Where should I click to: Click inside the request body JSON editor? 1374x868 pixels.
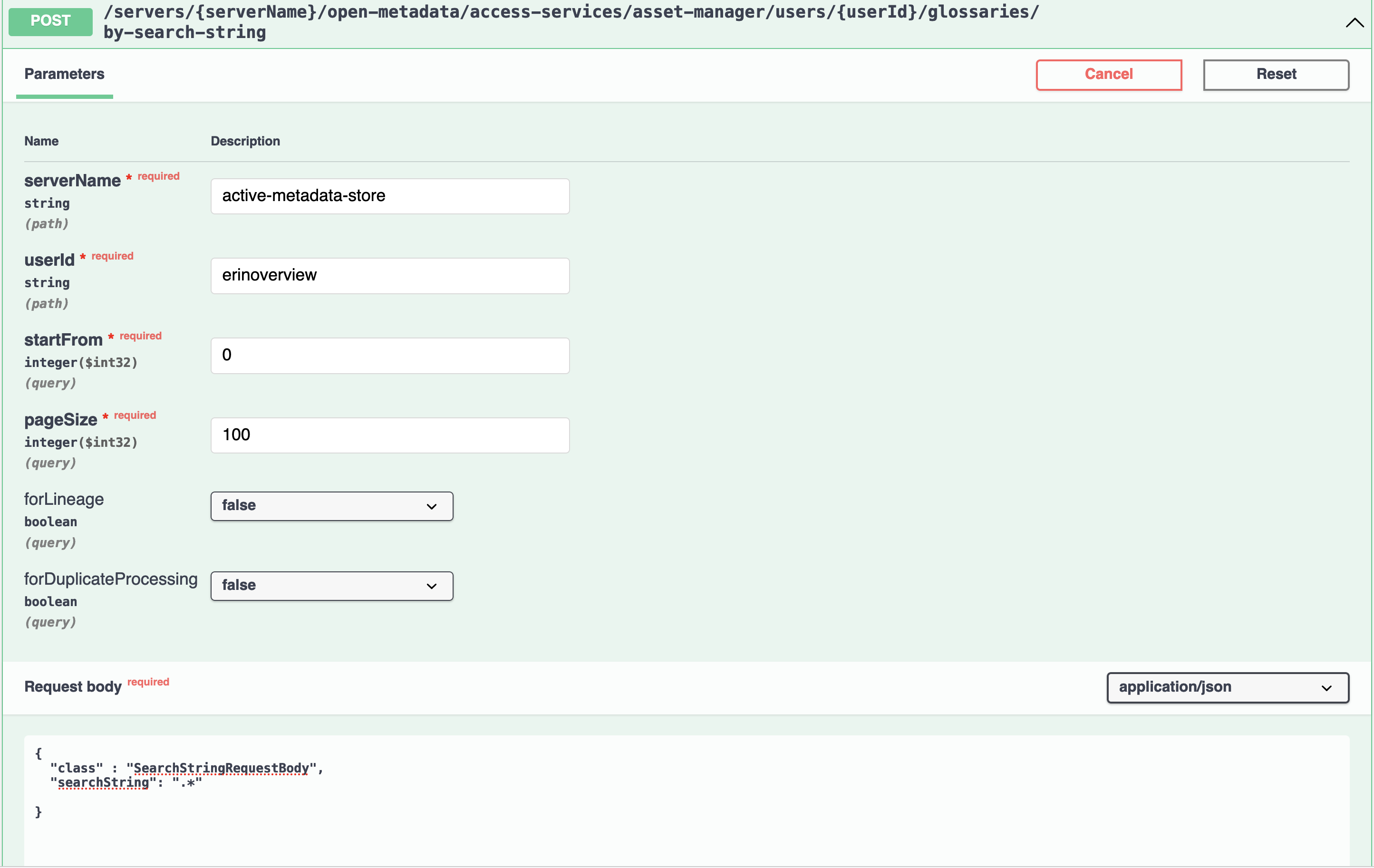(685, 828)
